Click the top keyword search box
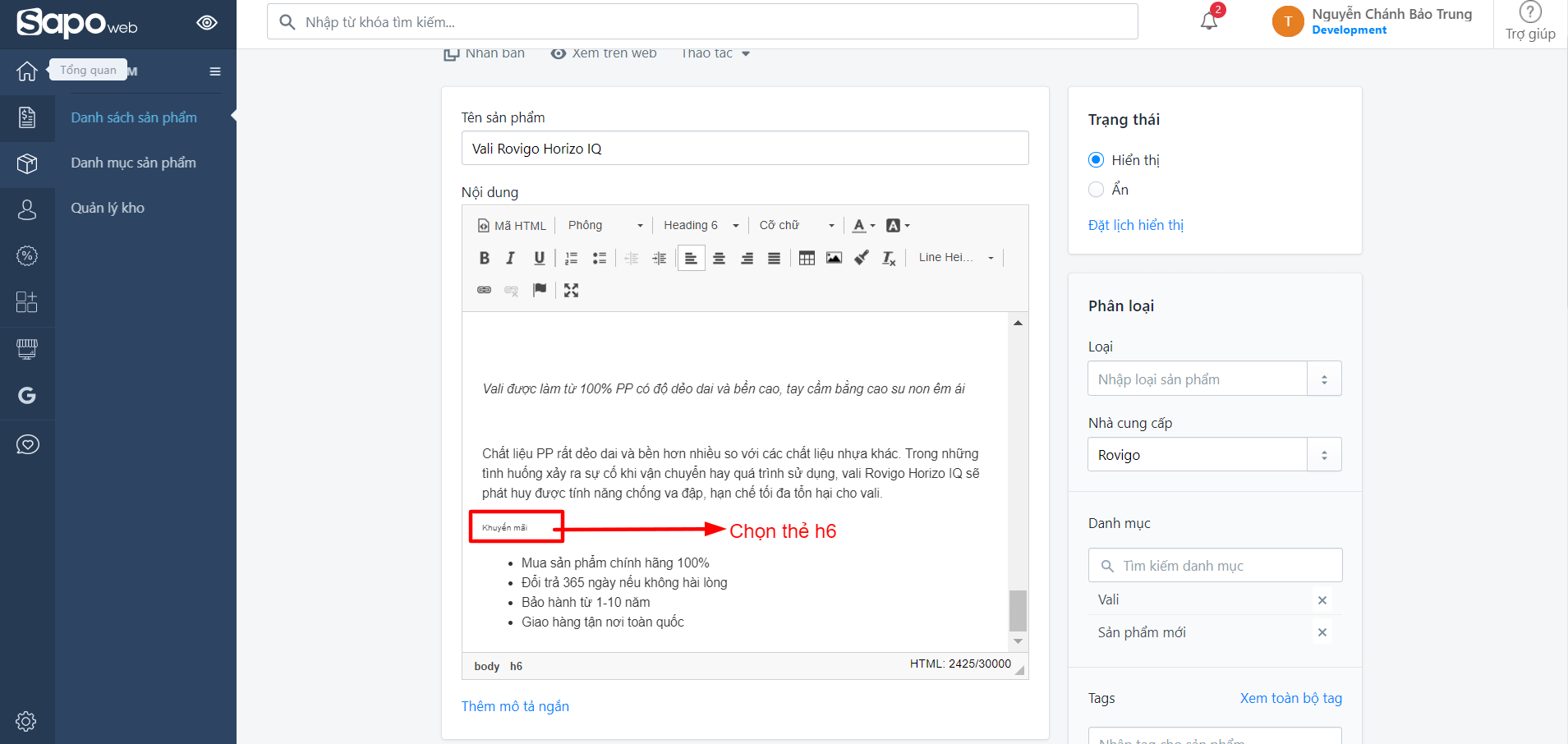The height and width of the screenshot is (744, 1568). click(702, 21)
